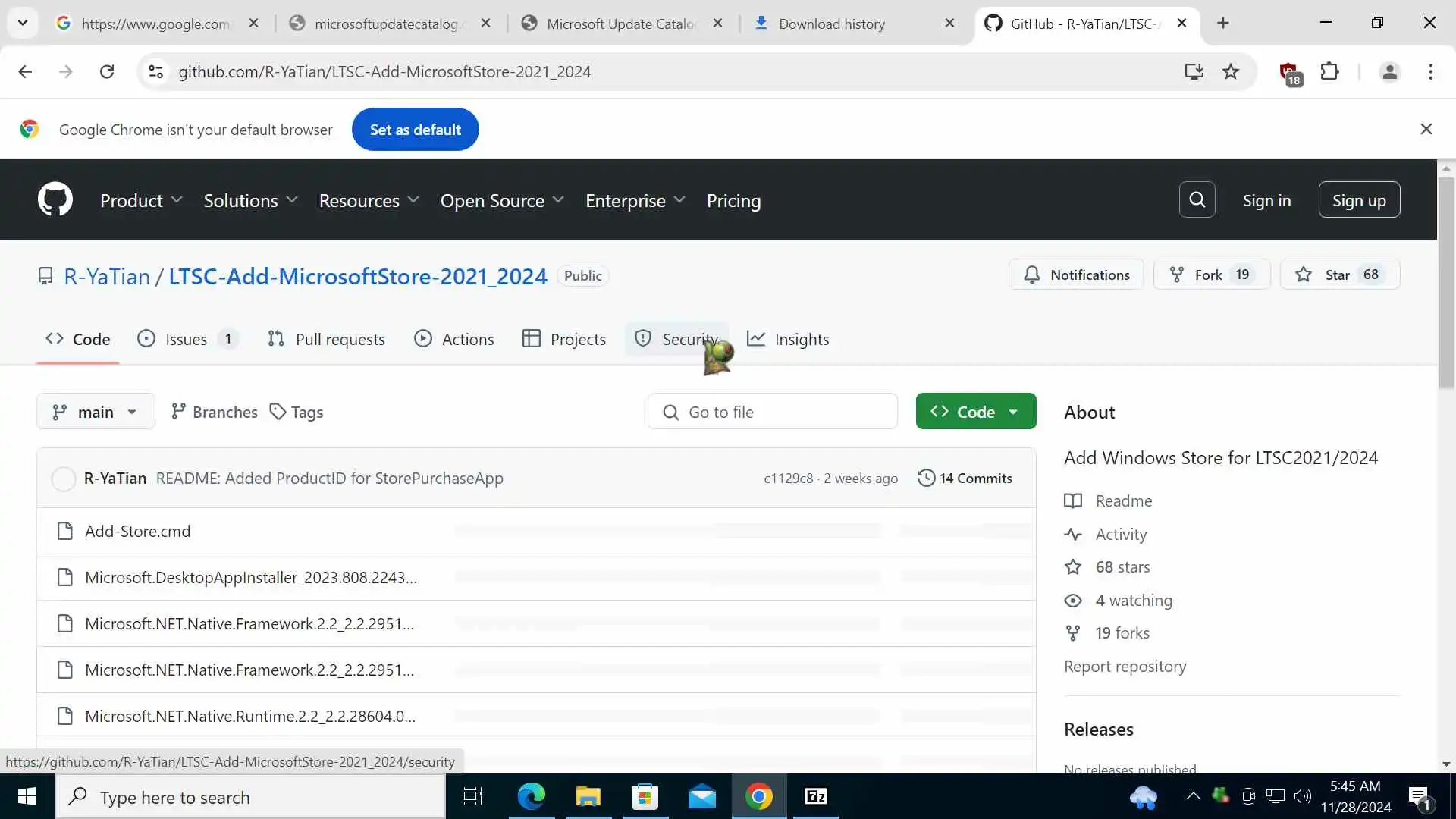Toggle Notifications for this repository
This screenshot has width=1456, height=819.
click(1075, 275)
